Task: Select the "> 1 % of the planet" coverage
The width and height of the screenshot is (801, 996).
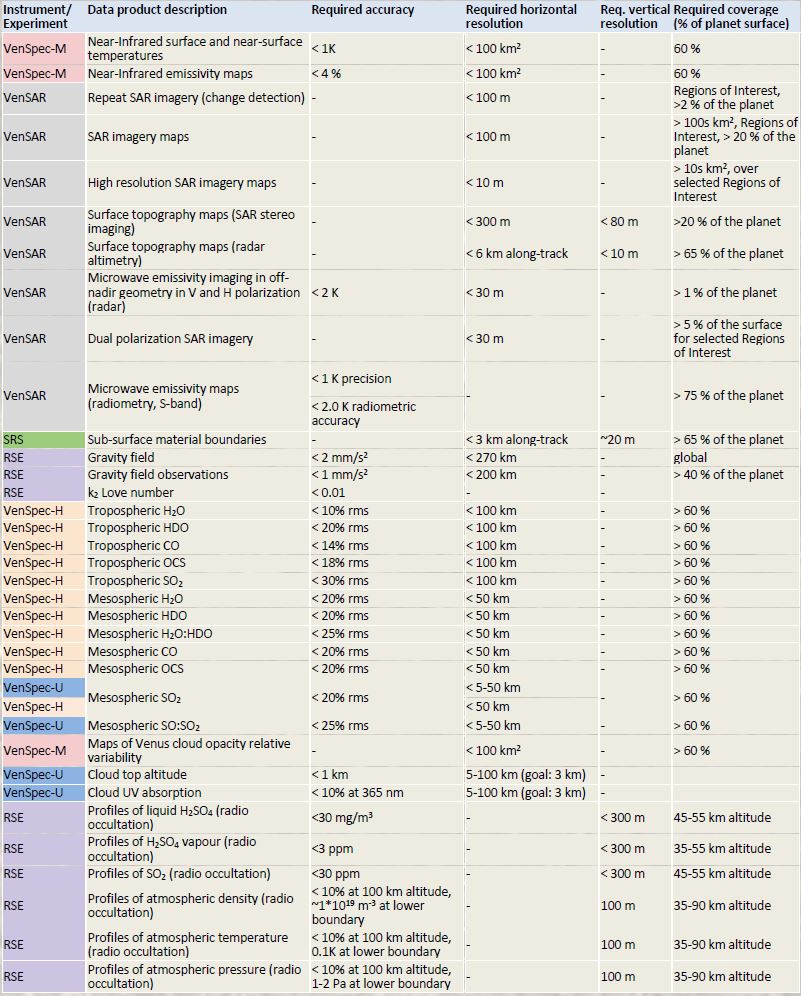Action: click(725, 292)
